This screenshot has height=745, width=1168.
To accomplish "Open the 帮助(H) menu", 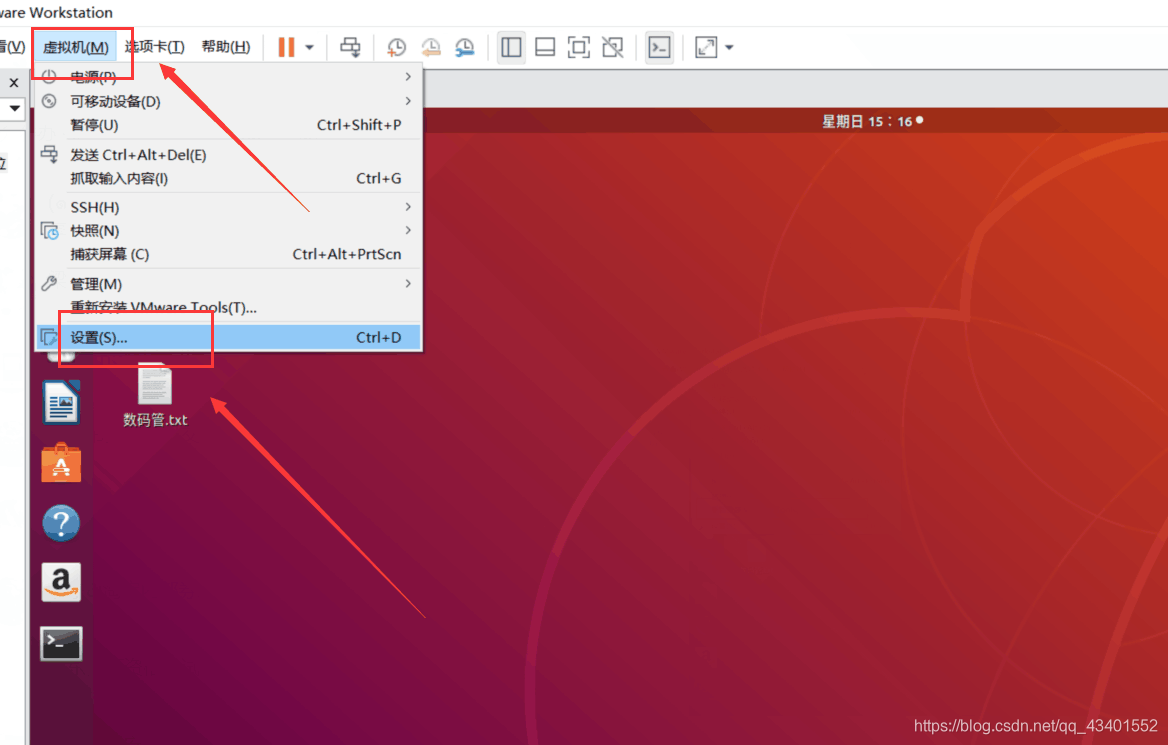I will click(226, 47).
